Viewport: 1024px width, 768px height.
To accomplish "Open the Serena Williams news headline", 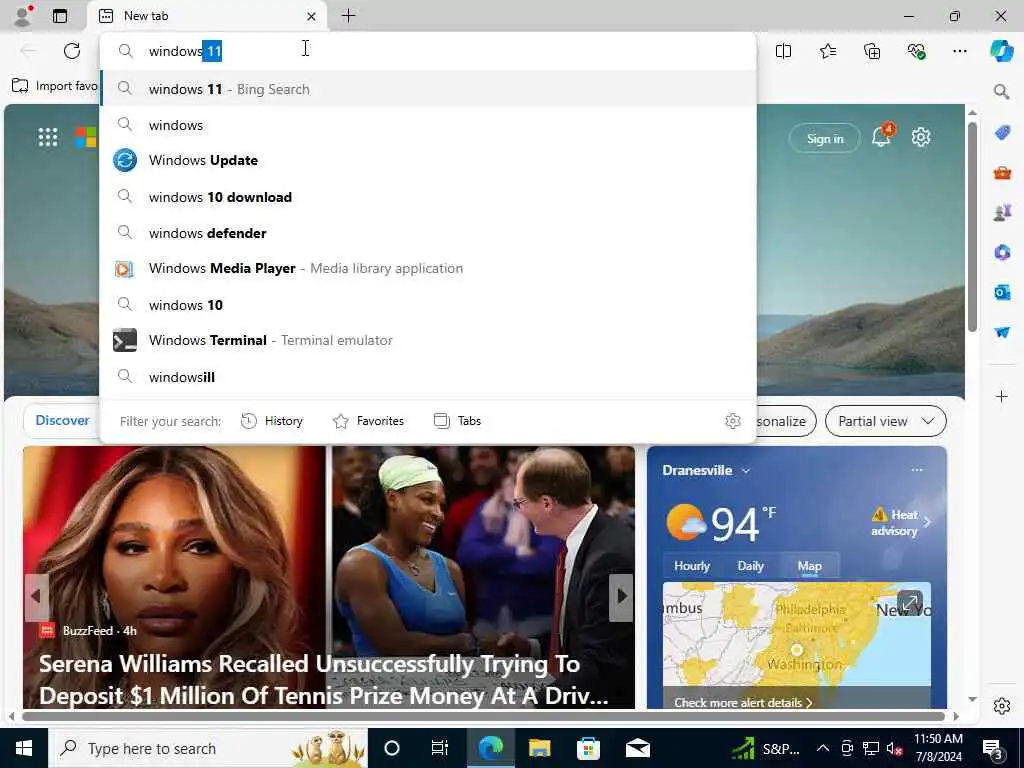I will (x=323, y=679).
